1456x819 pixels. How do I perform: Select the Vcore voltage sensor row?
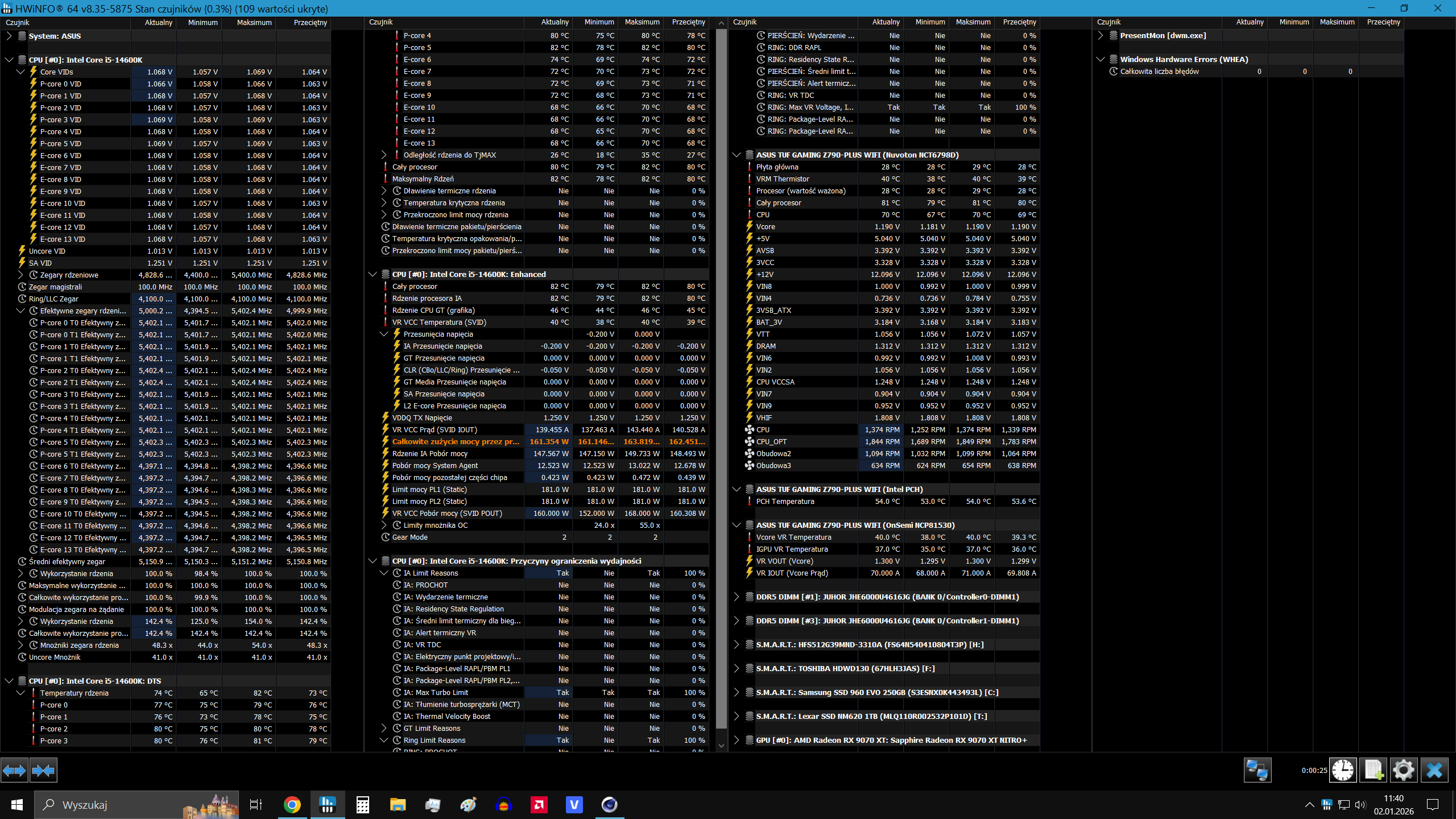pos(766,226)
